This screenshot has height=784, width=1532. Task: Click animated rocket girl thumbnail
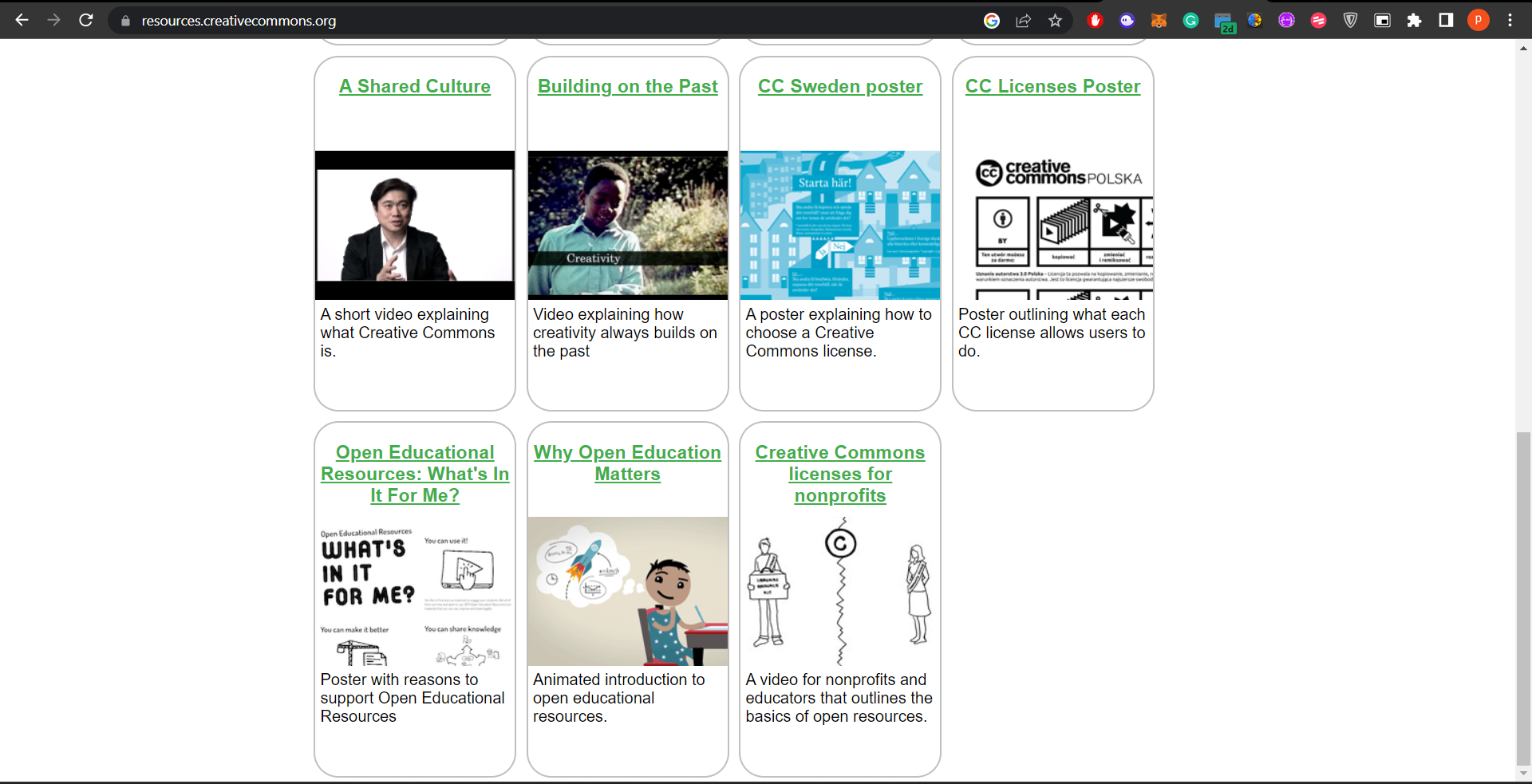tap(628, 591)
